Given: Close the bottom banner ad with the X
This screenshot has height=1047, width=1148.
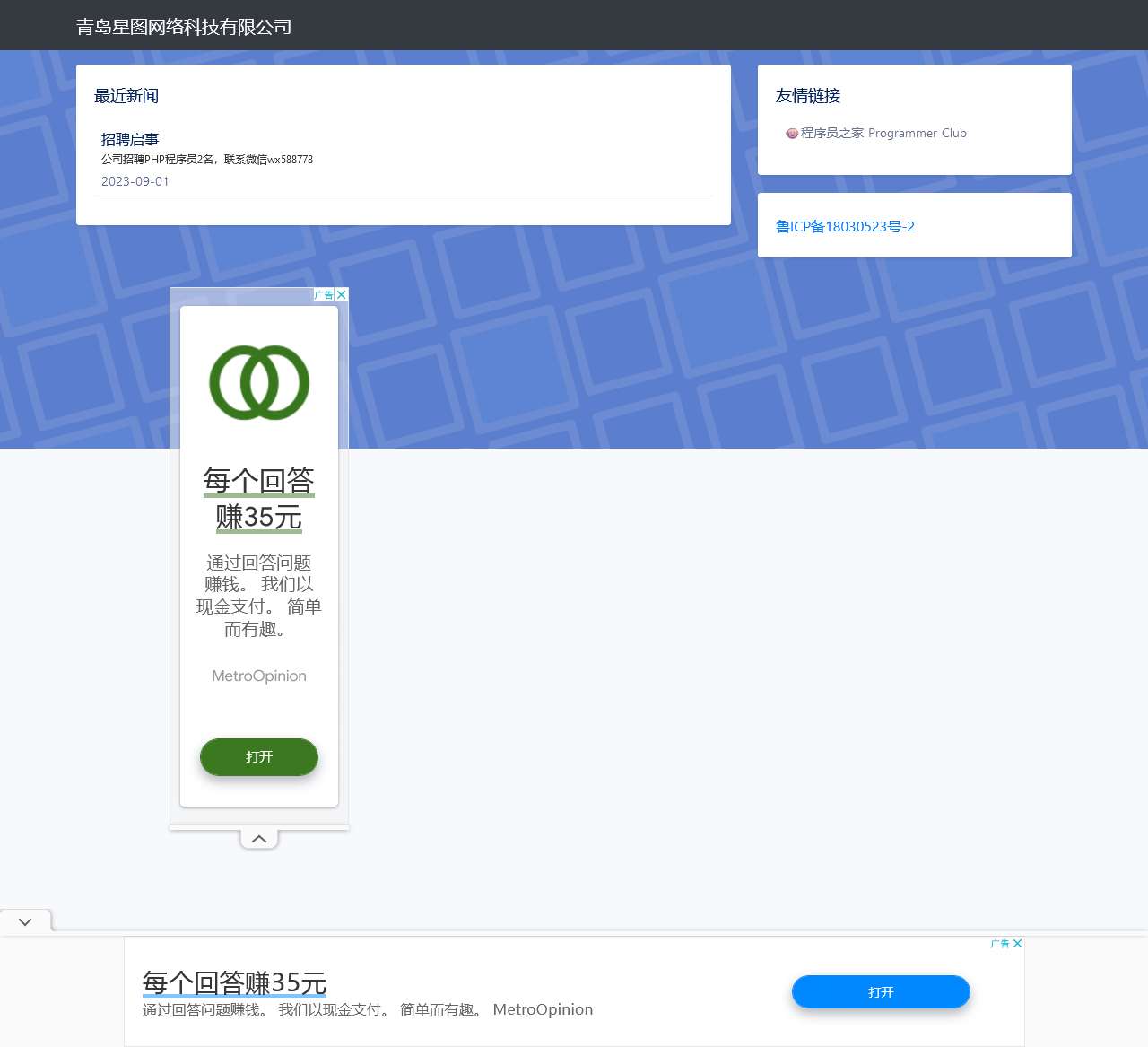Looking at the screenshot, I should pos(1017,943).
